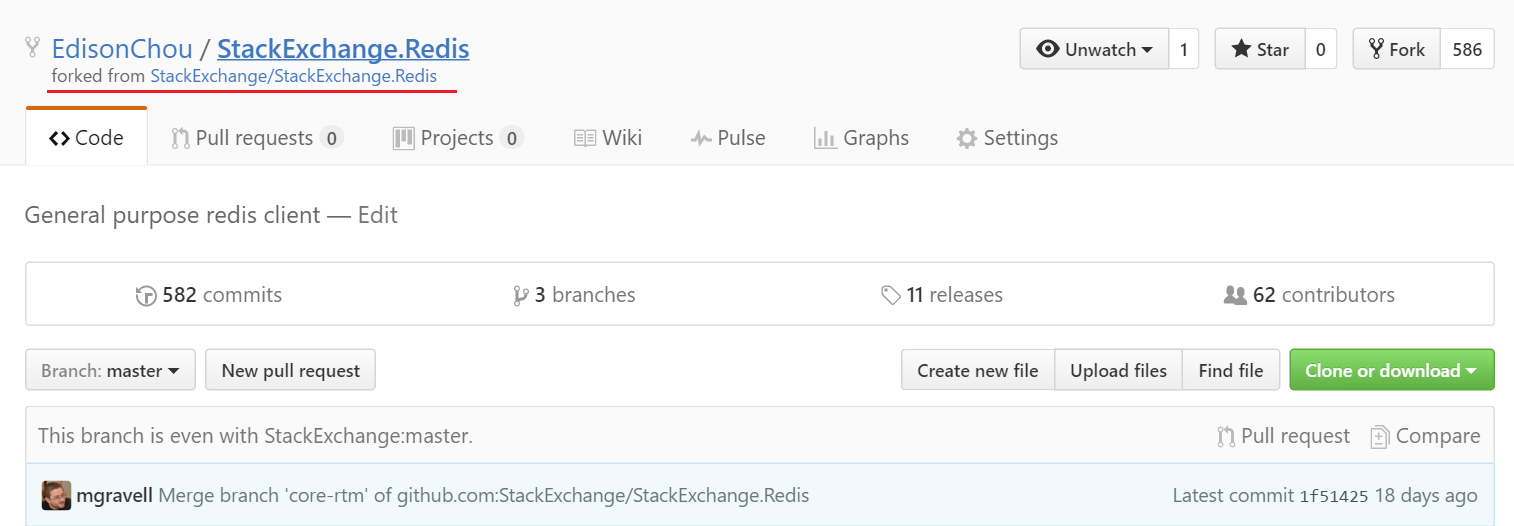Click the Upload files button

coord(1118,371)
